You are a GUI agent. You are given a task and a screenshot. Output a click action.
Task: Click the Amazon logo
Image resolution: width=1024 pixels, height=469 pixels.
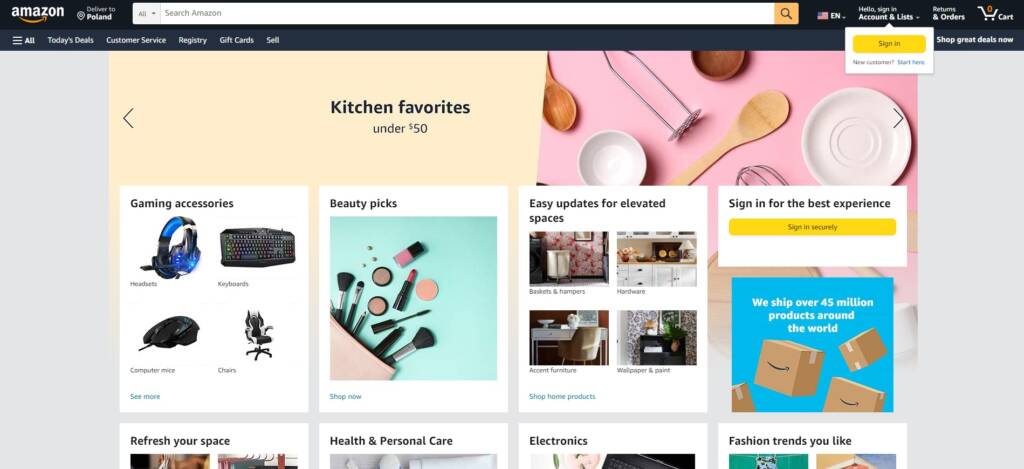tap(38, 14)
